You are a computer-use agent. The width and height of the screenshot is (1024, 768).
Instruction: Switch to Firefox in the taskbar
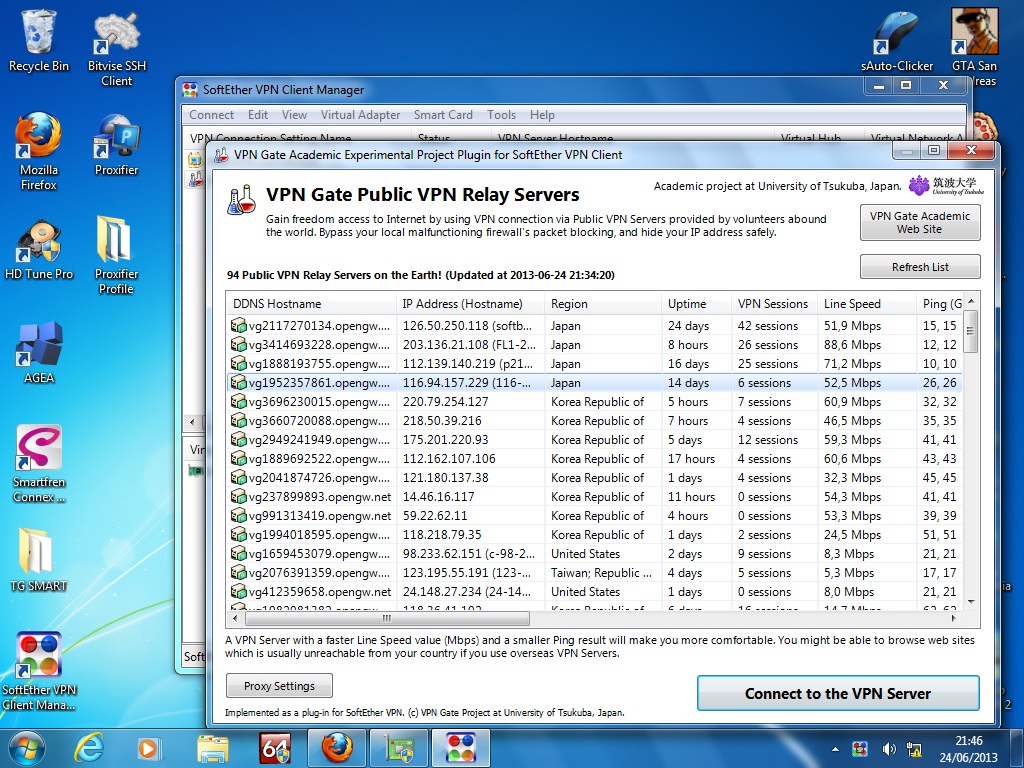[x=337, y=748]
